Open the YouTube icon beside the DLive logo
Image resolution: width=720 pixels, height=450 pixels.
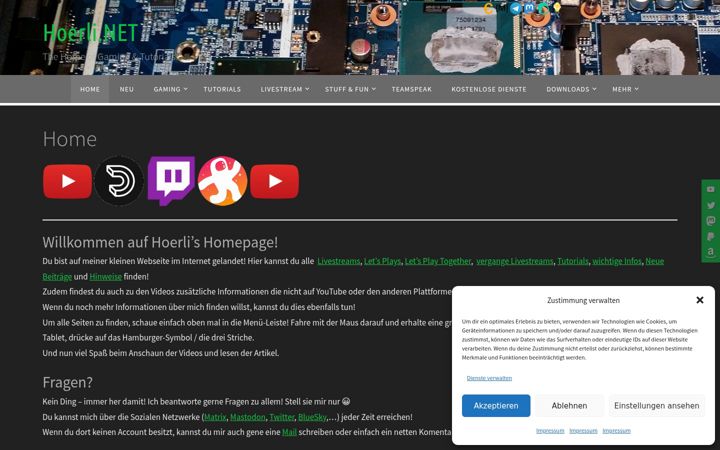coord(68,181)
